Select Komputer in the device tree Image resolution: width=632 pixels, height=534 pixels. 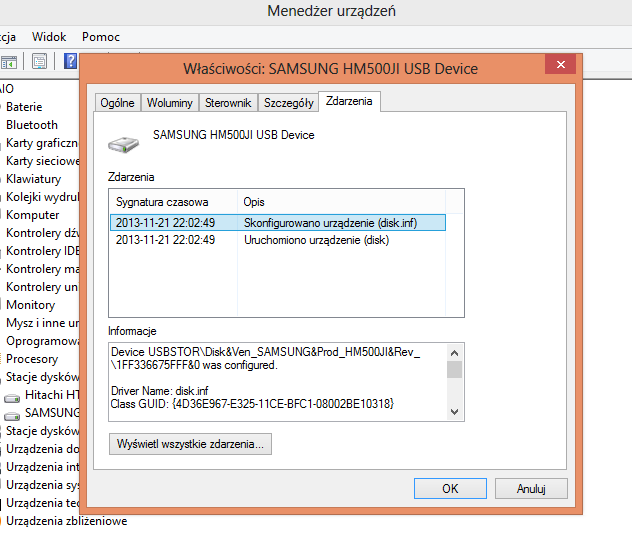[33, 215]
